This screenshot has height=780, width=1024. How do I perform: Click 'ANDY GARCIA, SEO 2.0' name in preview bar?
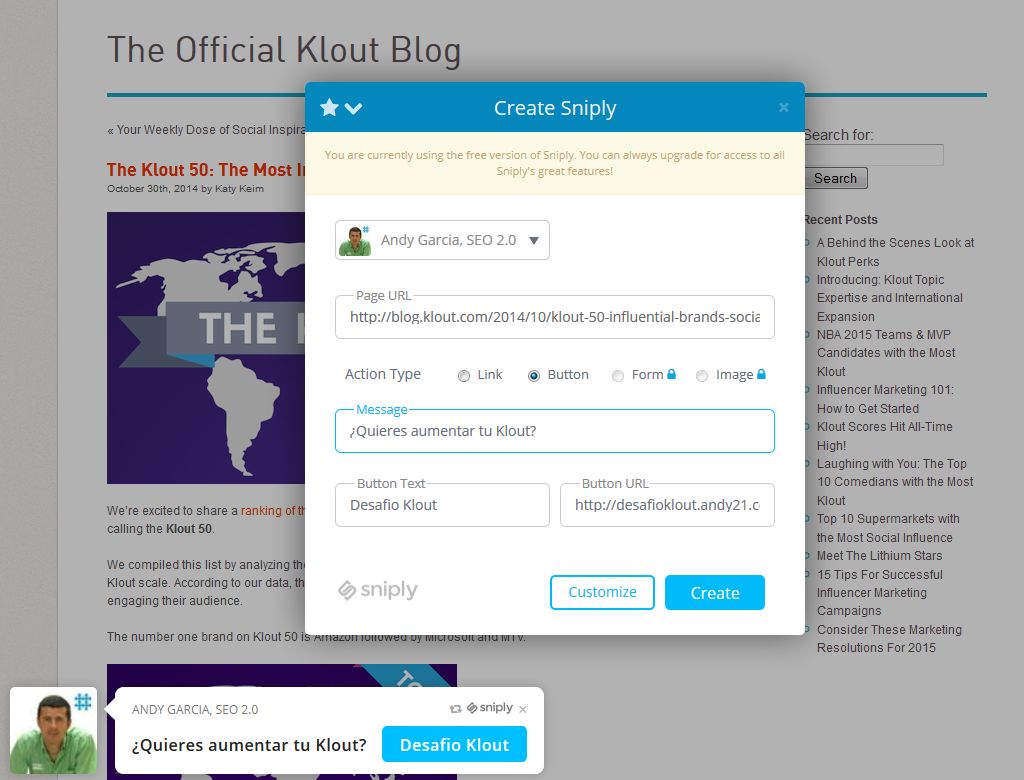pyautogui.click(x=195, y=709)
